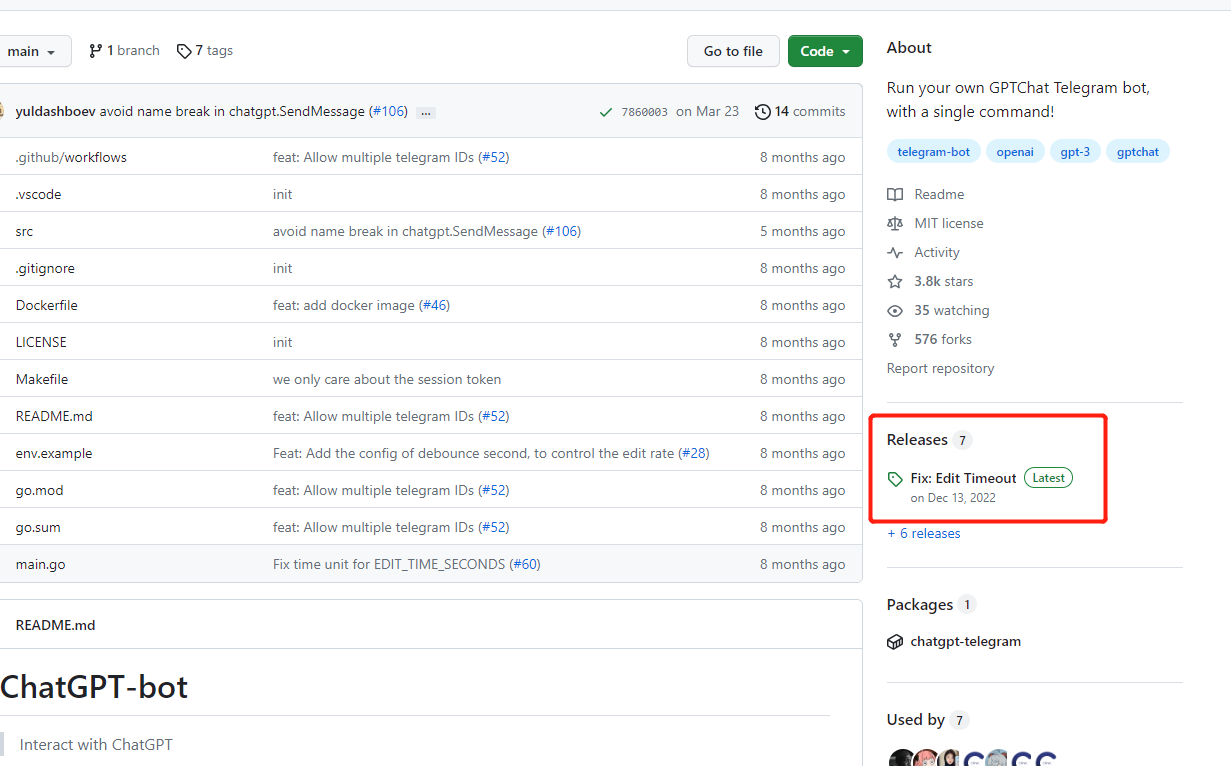Open the 3.8k stars link
1231x766 pixels.
943,281
